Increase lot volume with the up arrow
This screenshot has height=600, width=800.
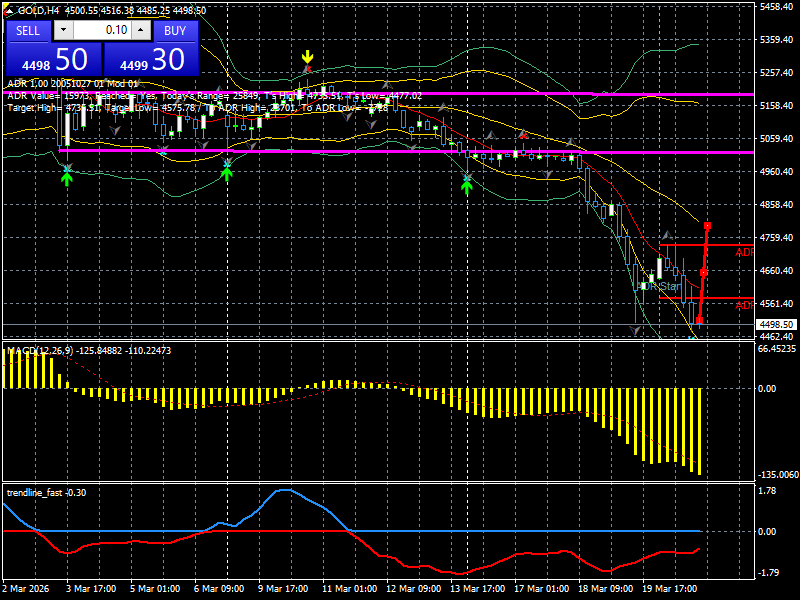click(x=141, y=30)
